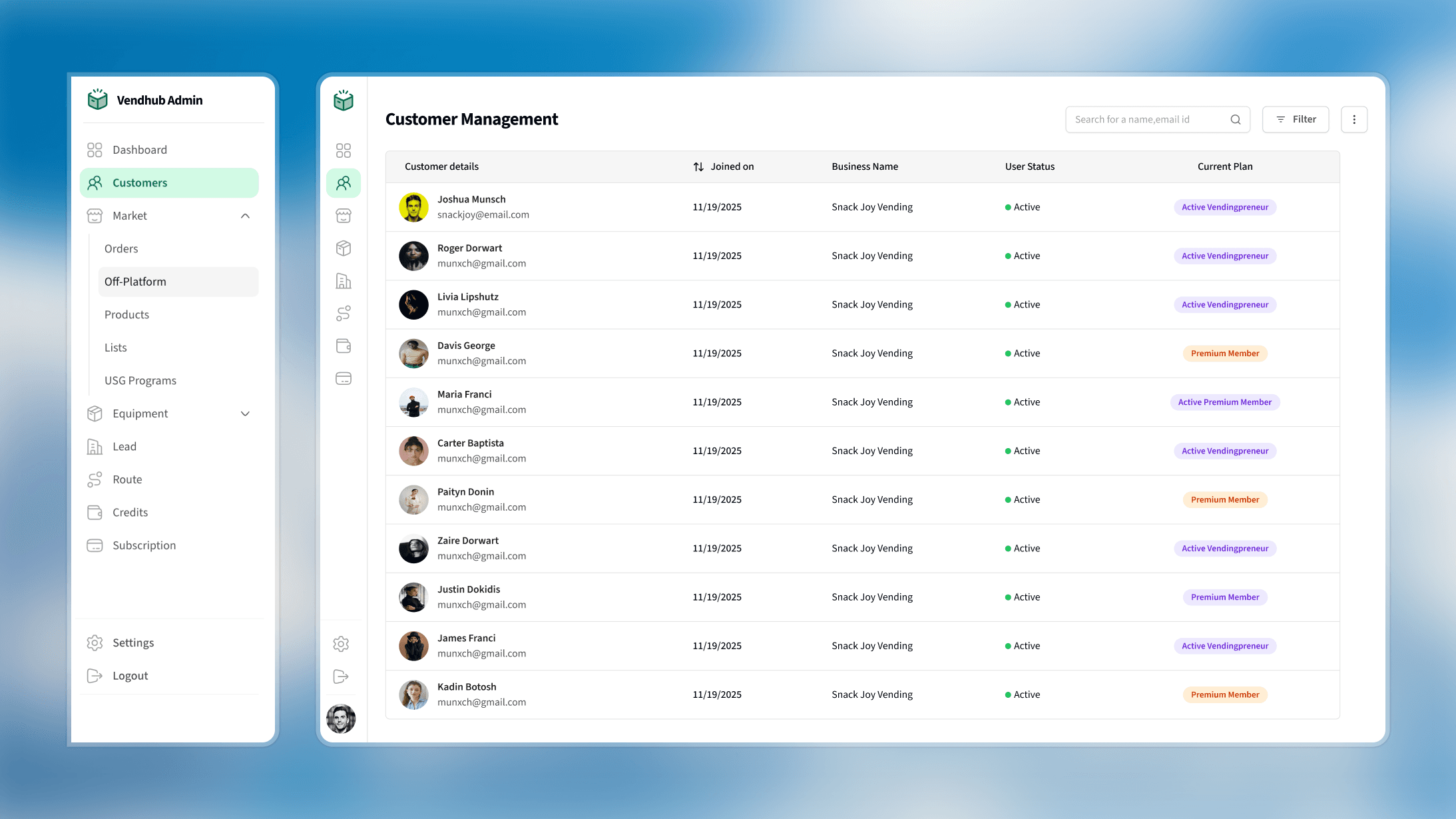The width and height of the screenshot is (1456, 819).
Task: Expand the Equipment section in sidebar
Action: 245,413
